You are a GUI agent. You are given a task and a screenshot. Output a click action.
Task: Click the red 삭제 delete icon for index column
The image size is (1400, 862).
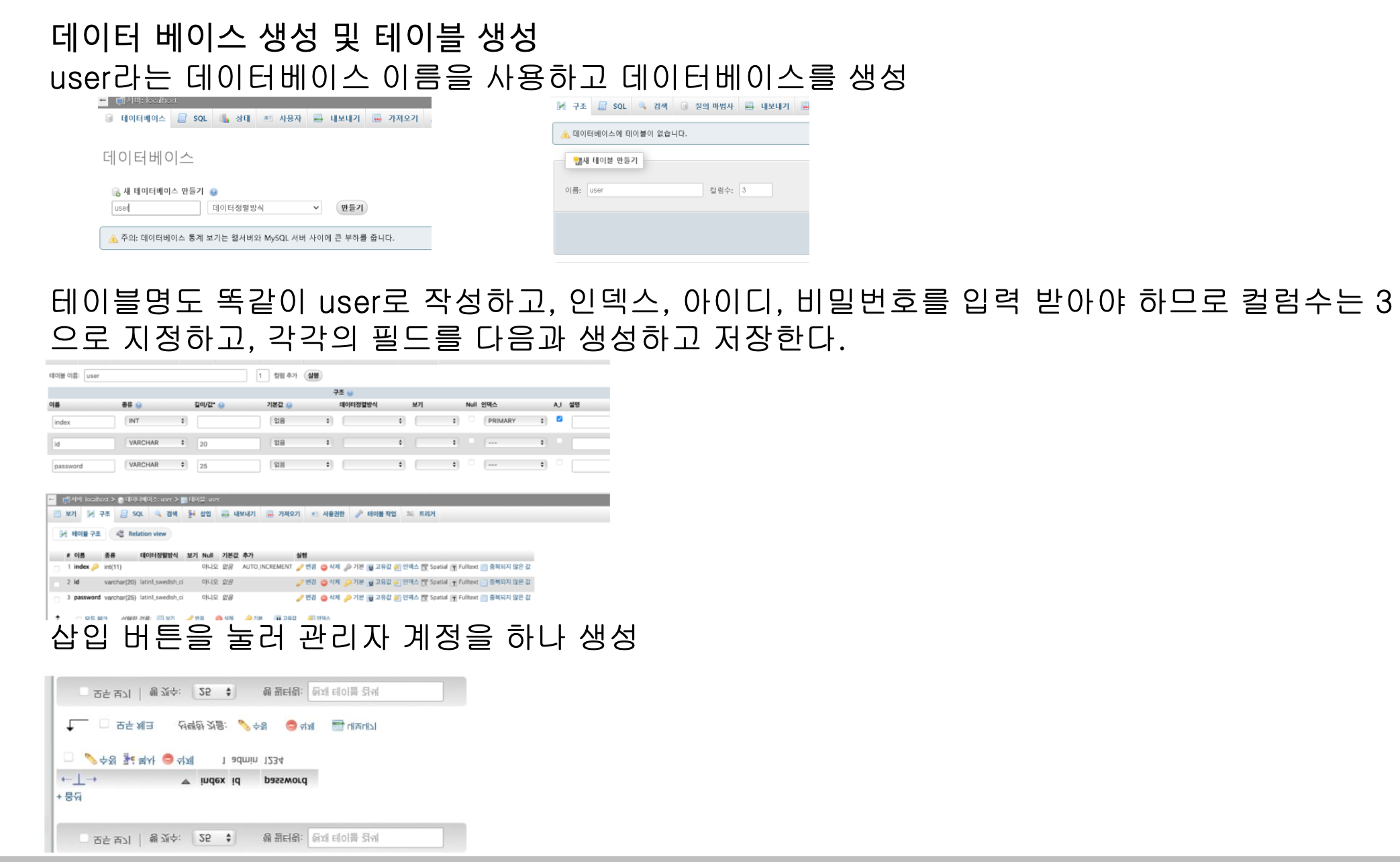coord(324,567)
